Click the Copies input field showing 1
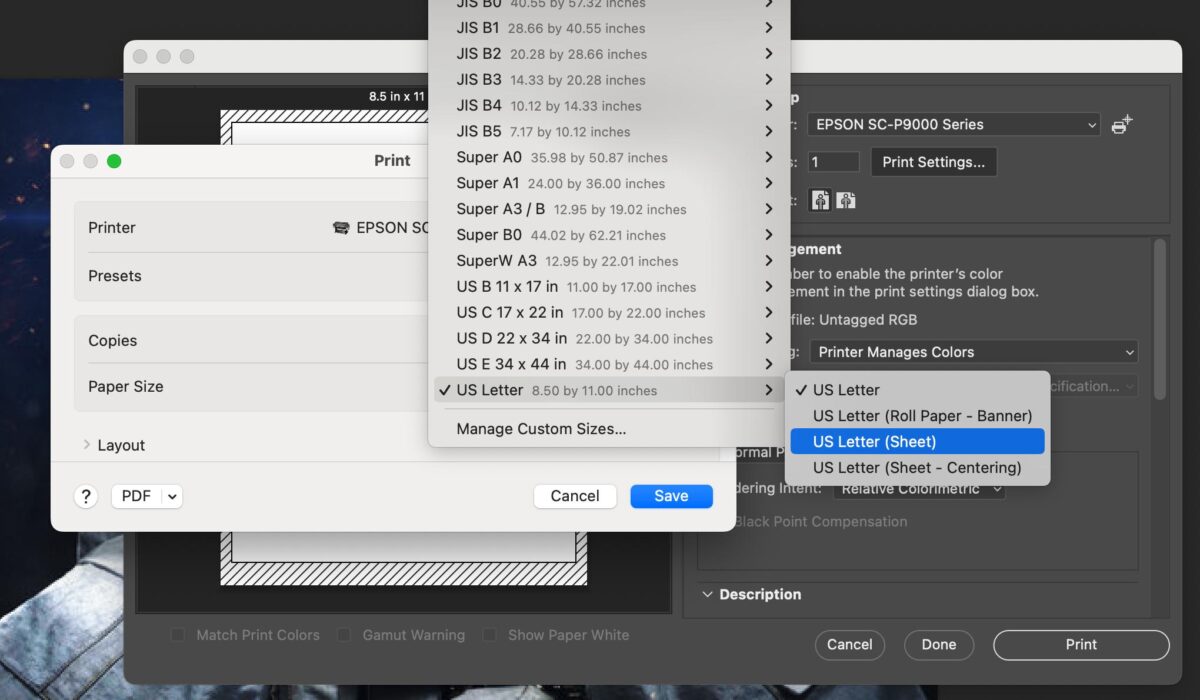The image size is (1200, 700). pos(833,162)
